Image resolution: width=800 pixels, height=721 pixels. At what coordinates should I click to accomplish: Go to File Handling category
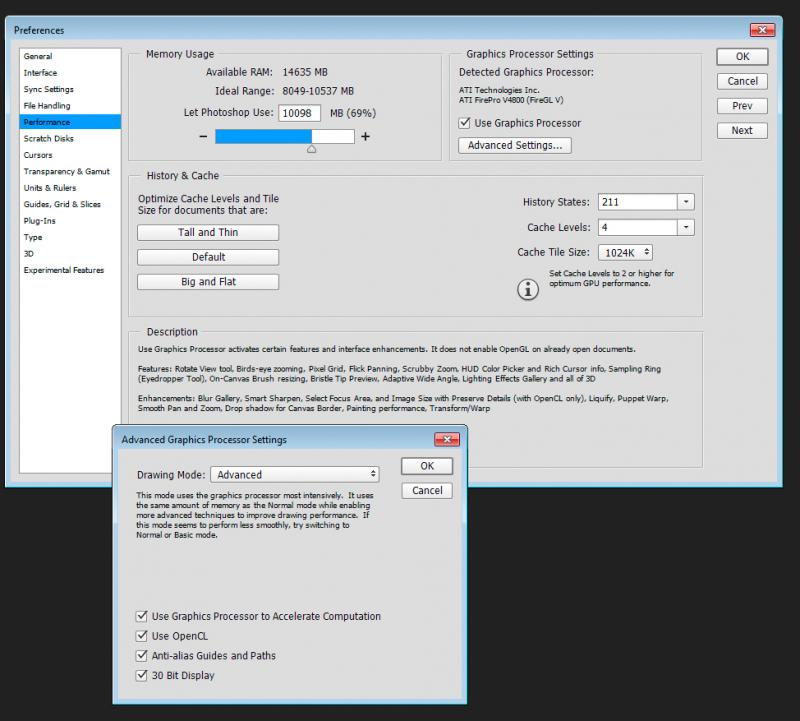pyautogui.click(x=70, y=106)
